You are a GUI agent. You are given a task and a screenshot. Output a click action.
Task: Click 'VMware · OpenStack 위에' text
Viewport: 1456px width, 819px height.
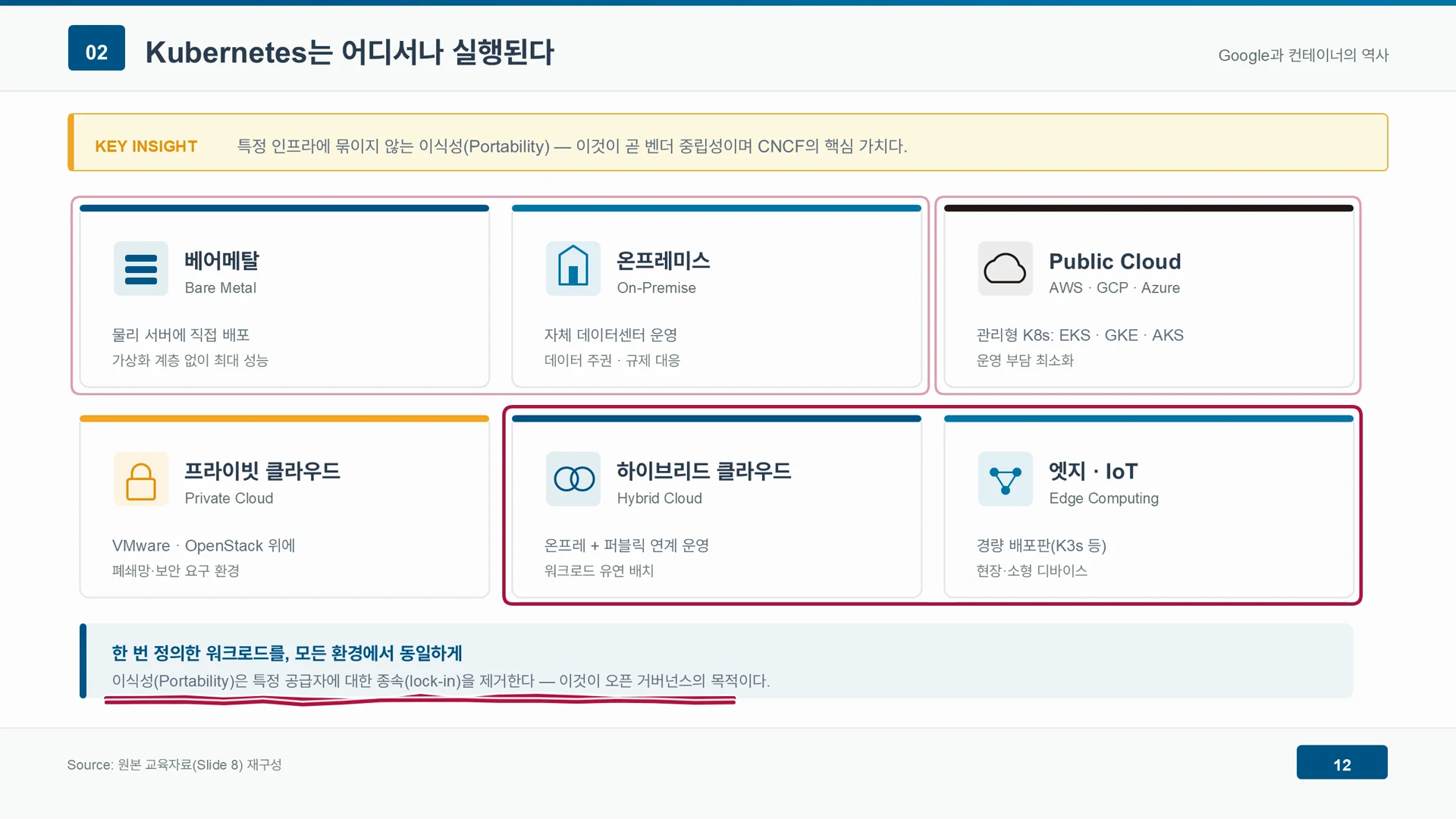[204, 546]
